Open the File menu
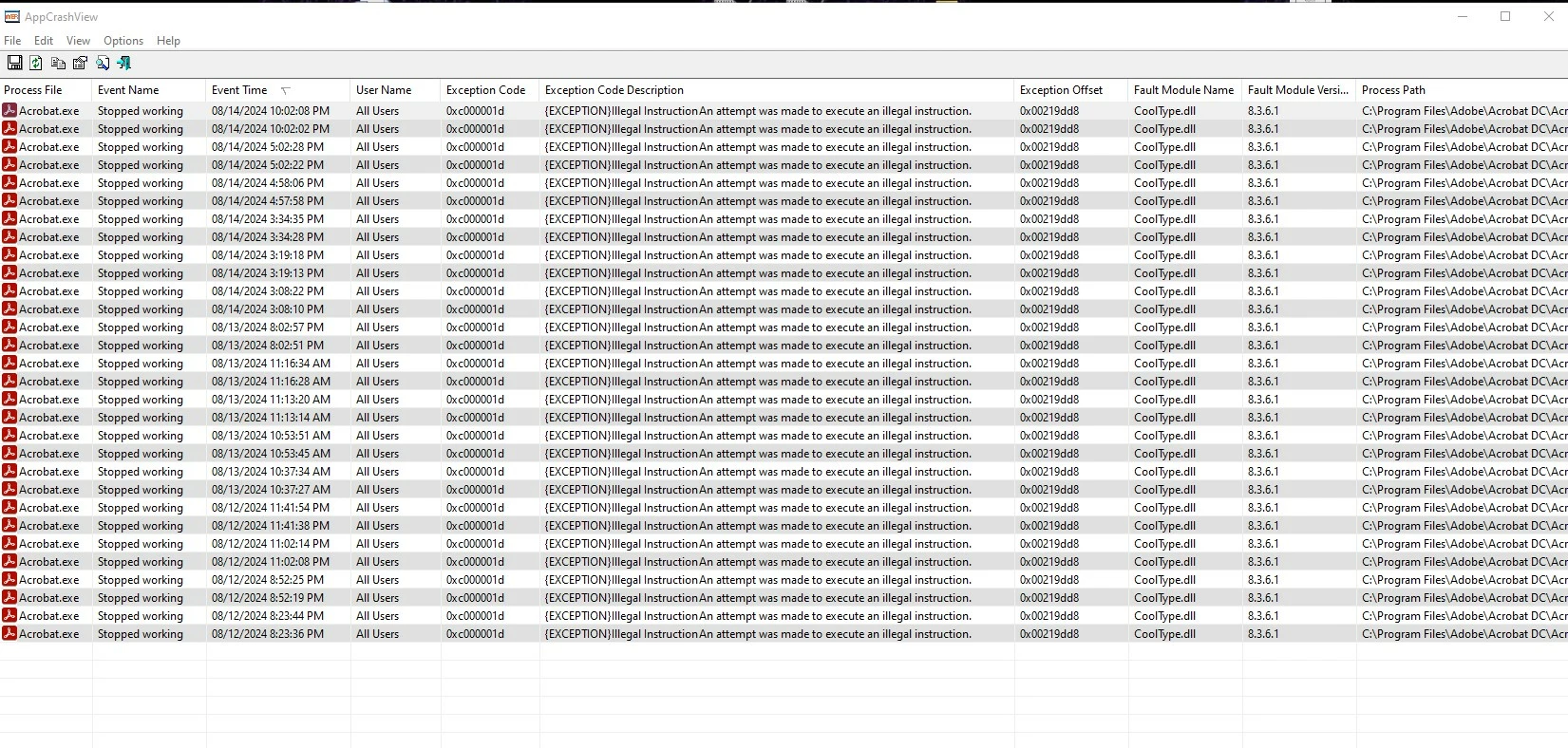This screenshot has height=748, width=1568. tap(12, 41)
